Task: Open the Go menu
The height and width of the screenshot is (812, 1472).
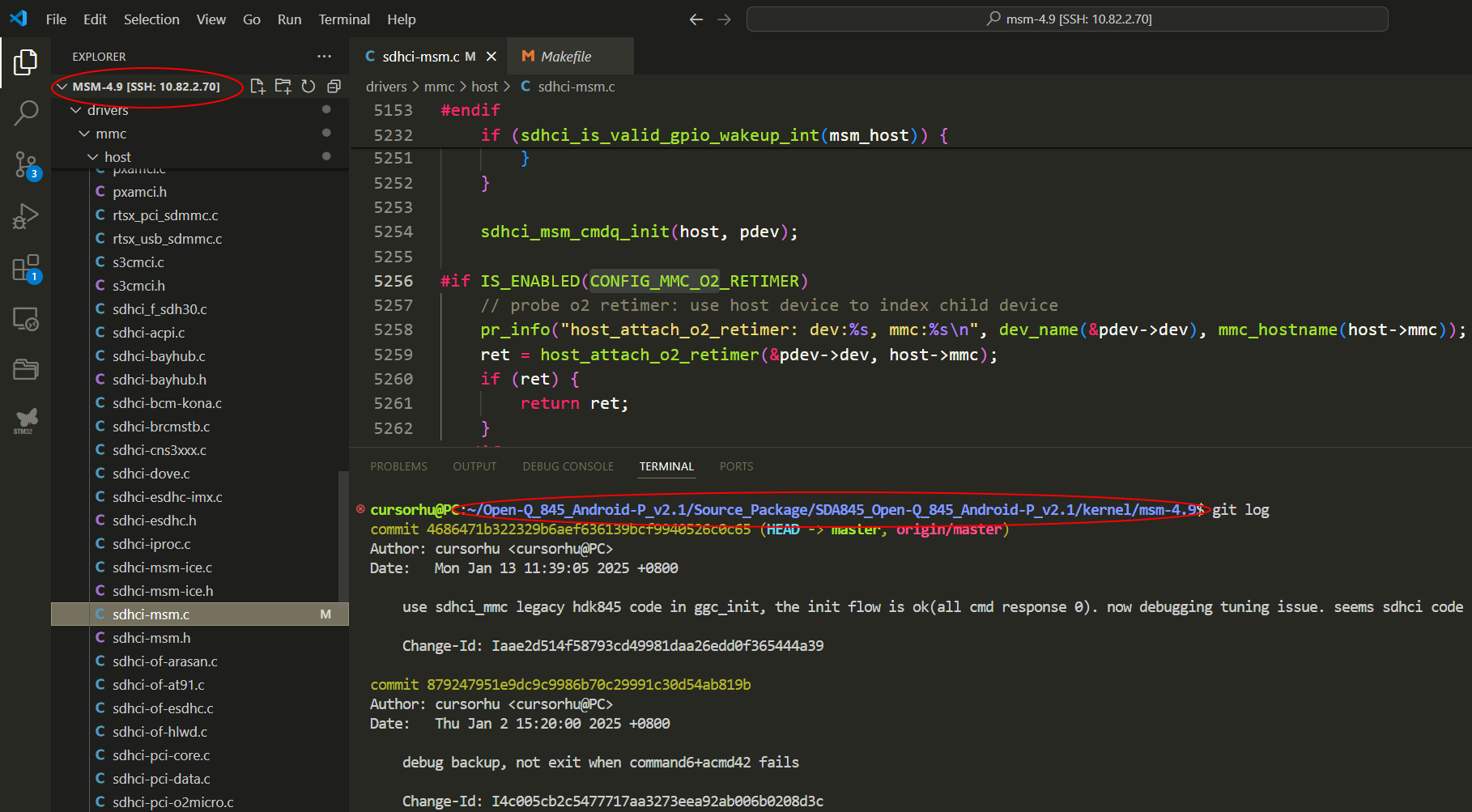Action: 252,19
